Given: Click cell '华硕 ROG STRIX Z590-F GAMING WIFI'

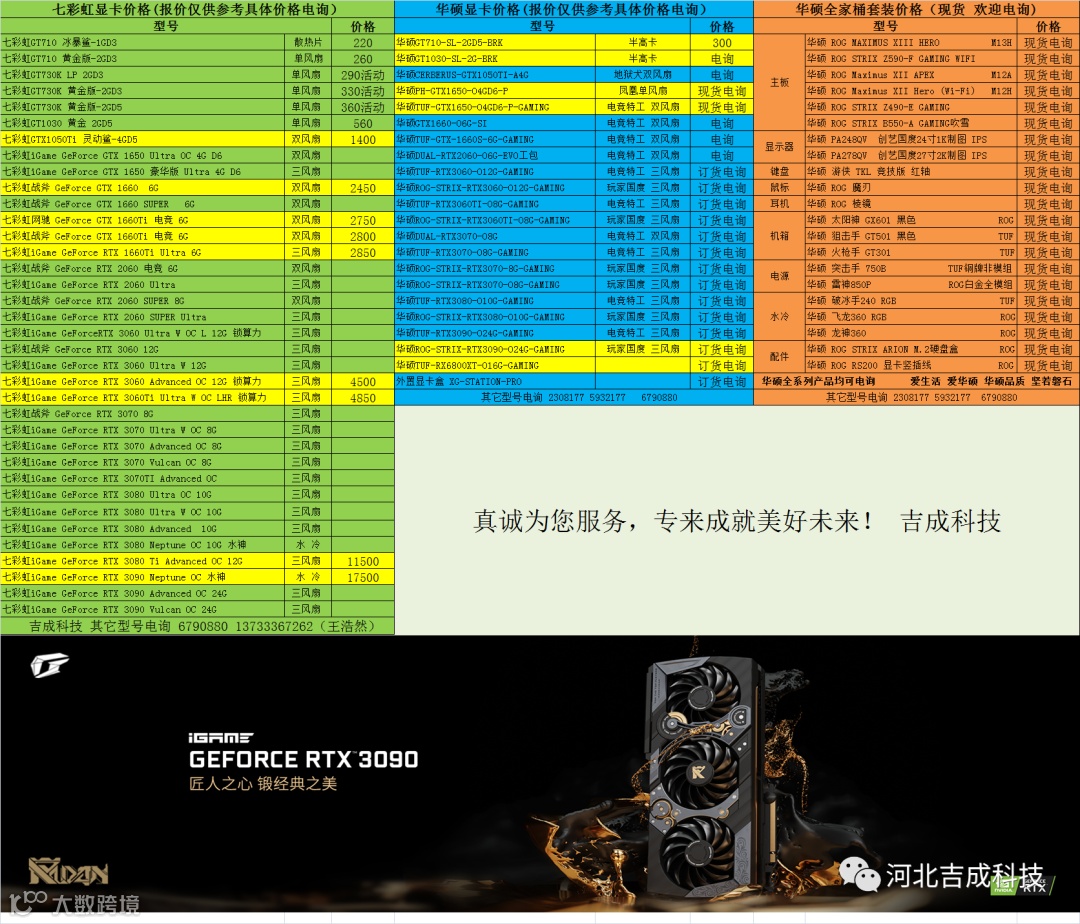Looking at the screenshot, I should coord(910,59).
